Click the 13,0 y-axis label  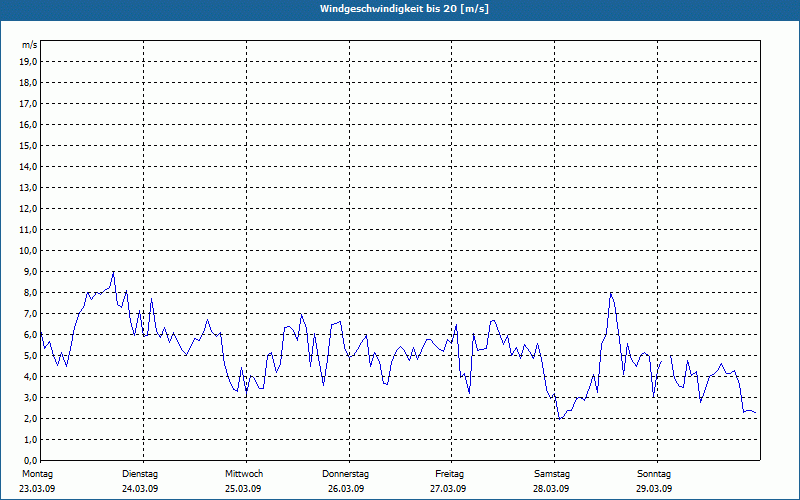[28, 187]
